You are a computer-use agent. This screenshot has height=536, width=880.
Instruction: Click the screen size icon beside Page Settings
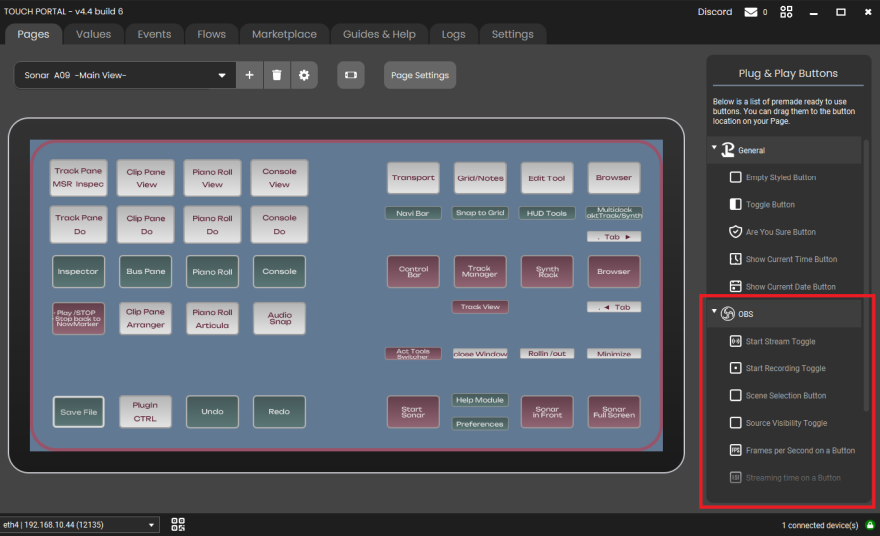click(350, 75)
